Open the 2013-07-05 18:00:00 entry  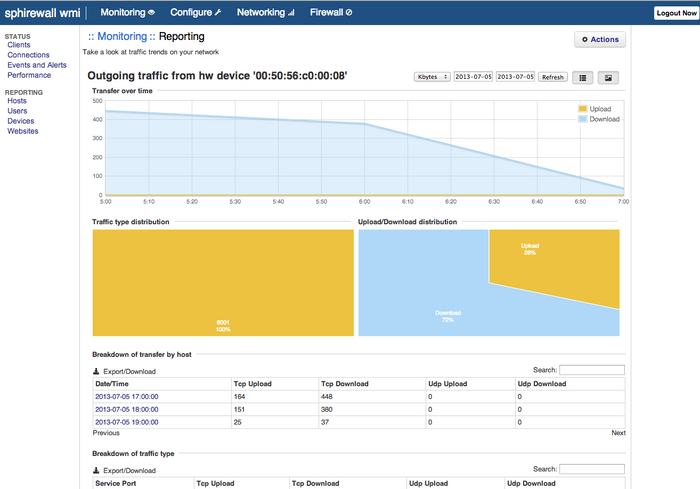pos(127,410)
